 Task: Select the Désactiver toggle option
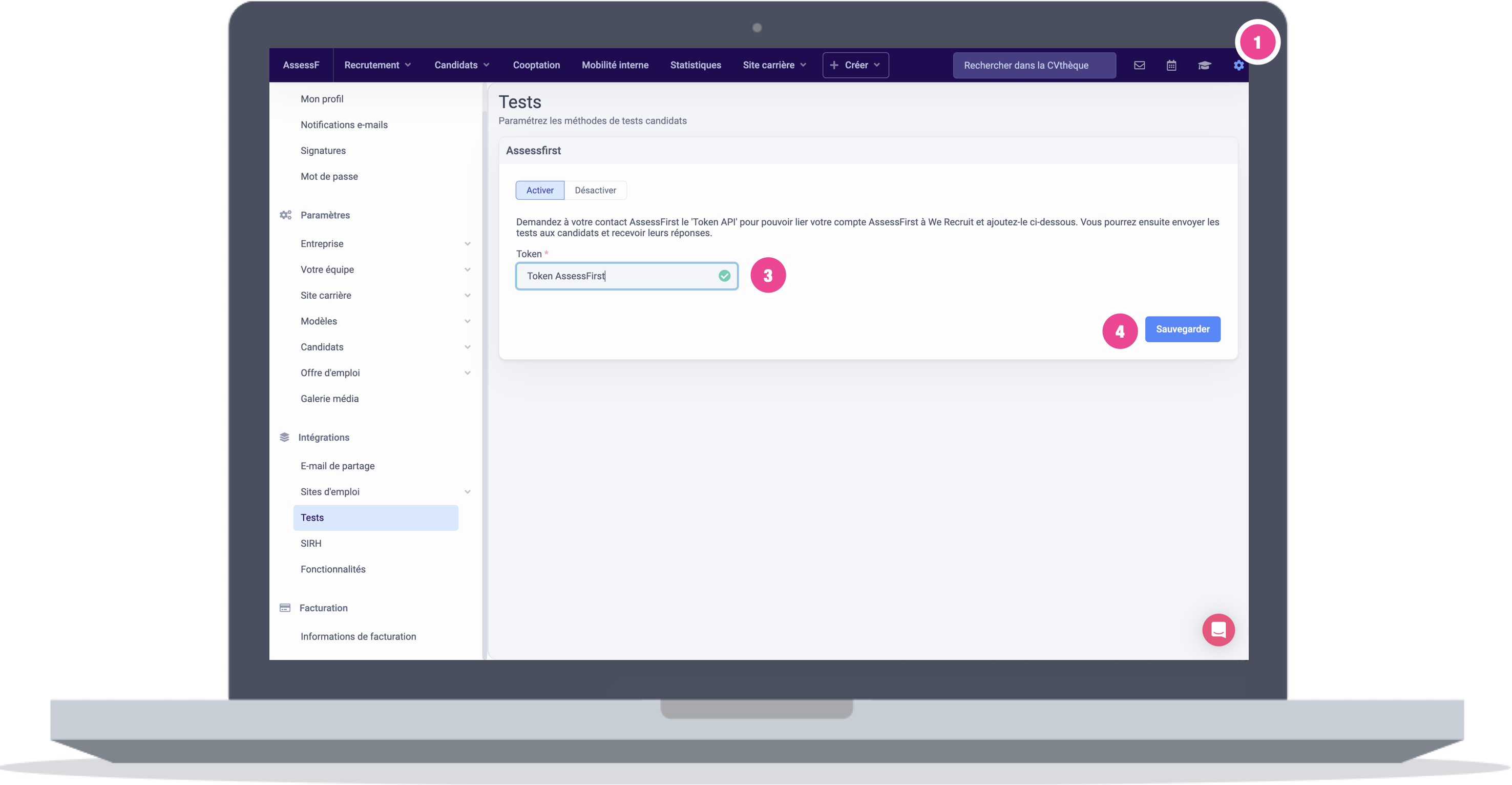click(595, 190)
